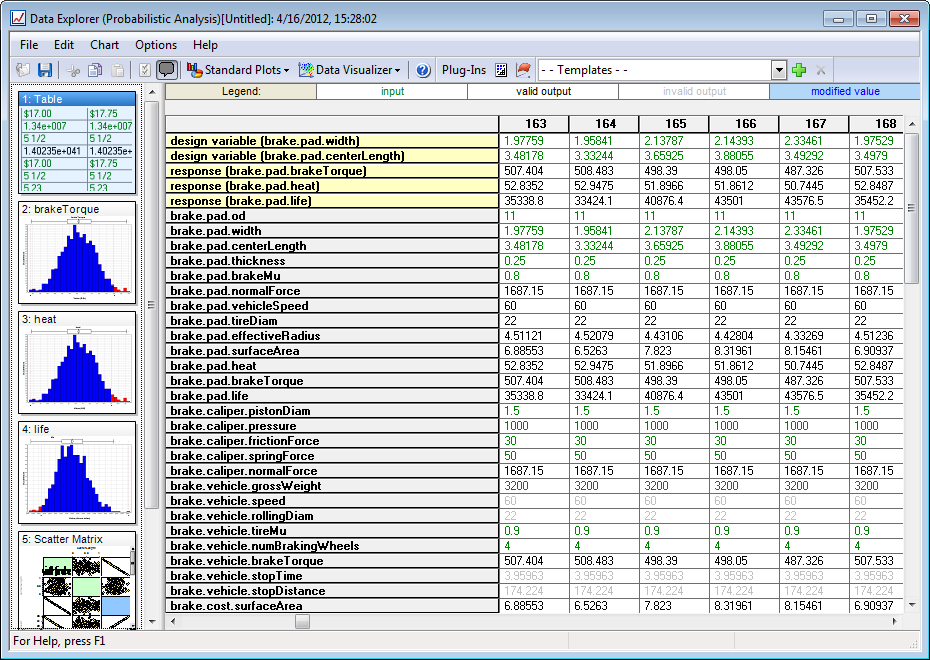Click the Copy icon in the toolbar
This screenshot has height=660, width=930.
95,70
